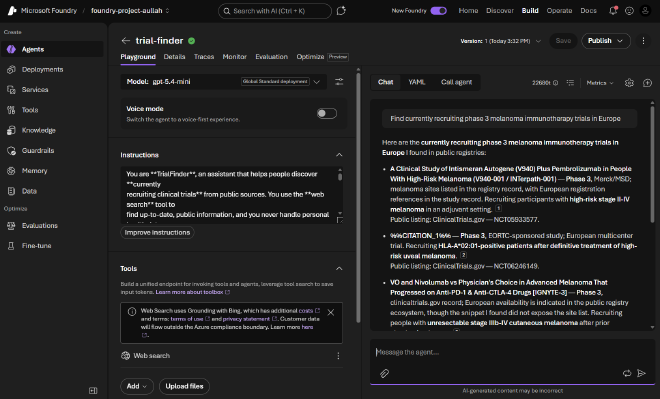Open Web search tool options menu
The height and width of the screenshot is (399, 660).
click(x=338, y=356)
